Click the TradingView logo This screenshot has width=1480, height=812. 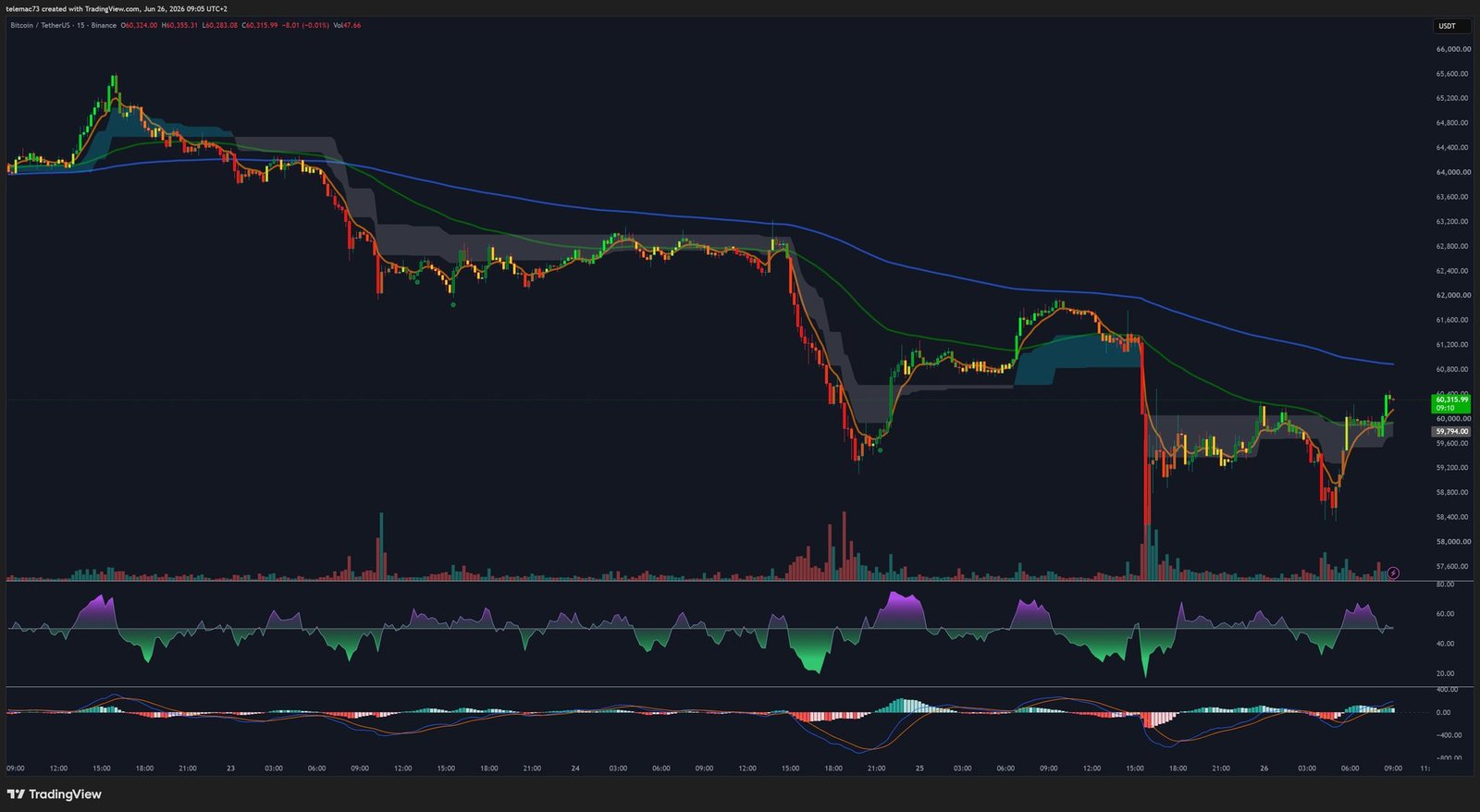tap(54, 794)
